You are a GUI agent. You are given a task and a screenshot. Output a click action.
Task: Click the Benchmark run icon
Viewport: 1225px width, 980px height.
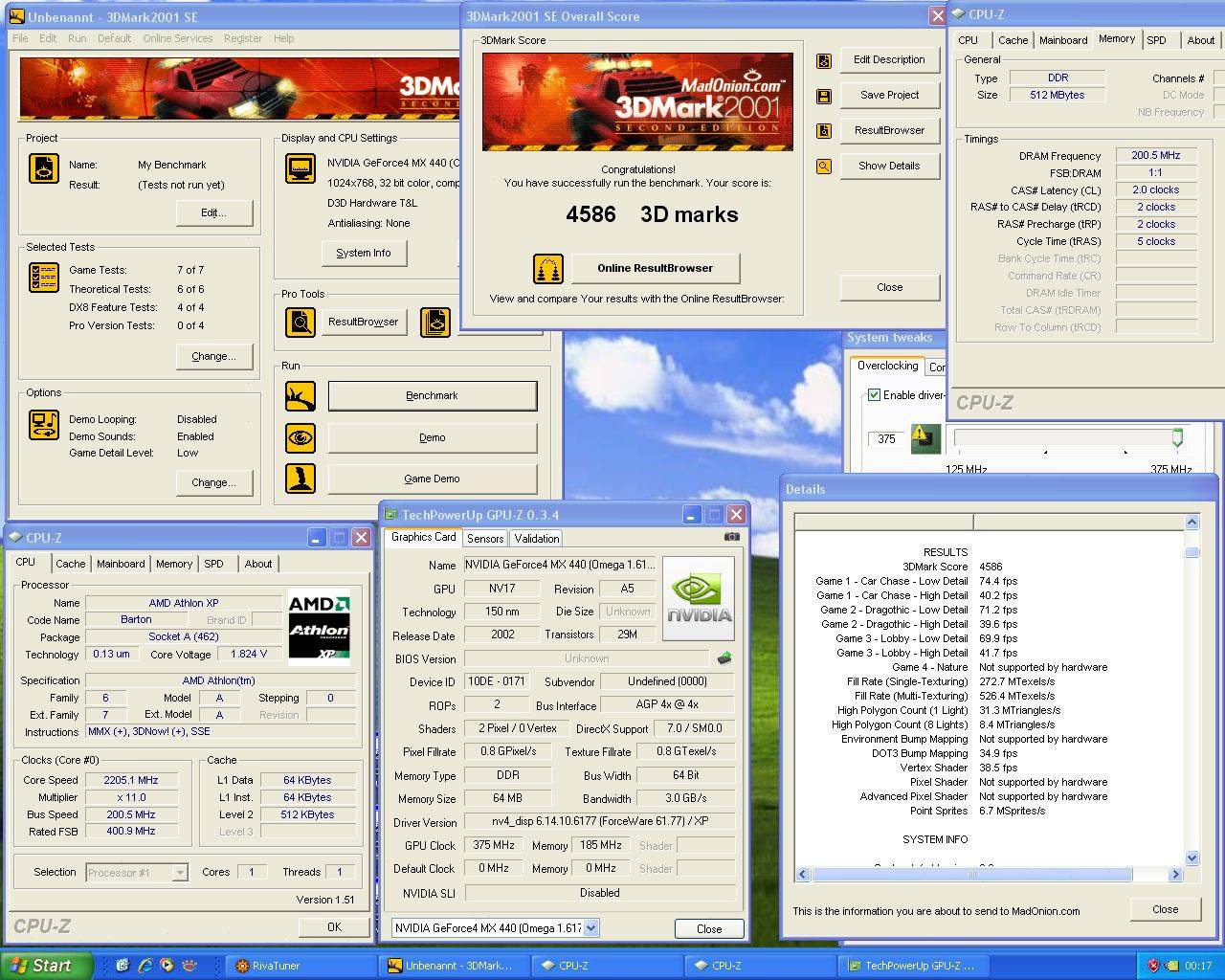pos(301,395)
